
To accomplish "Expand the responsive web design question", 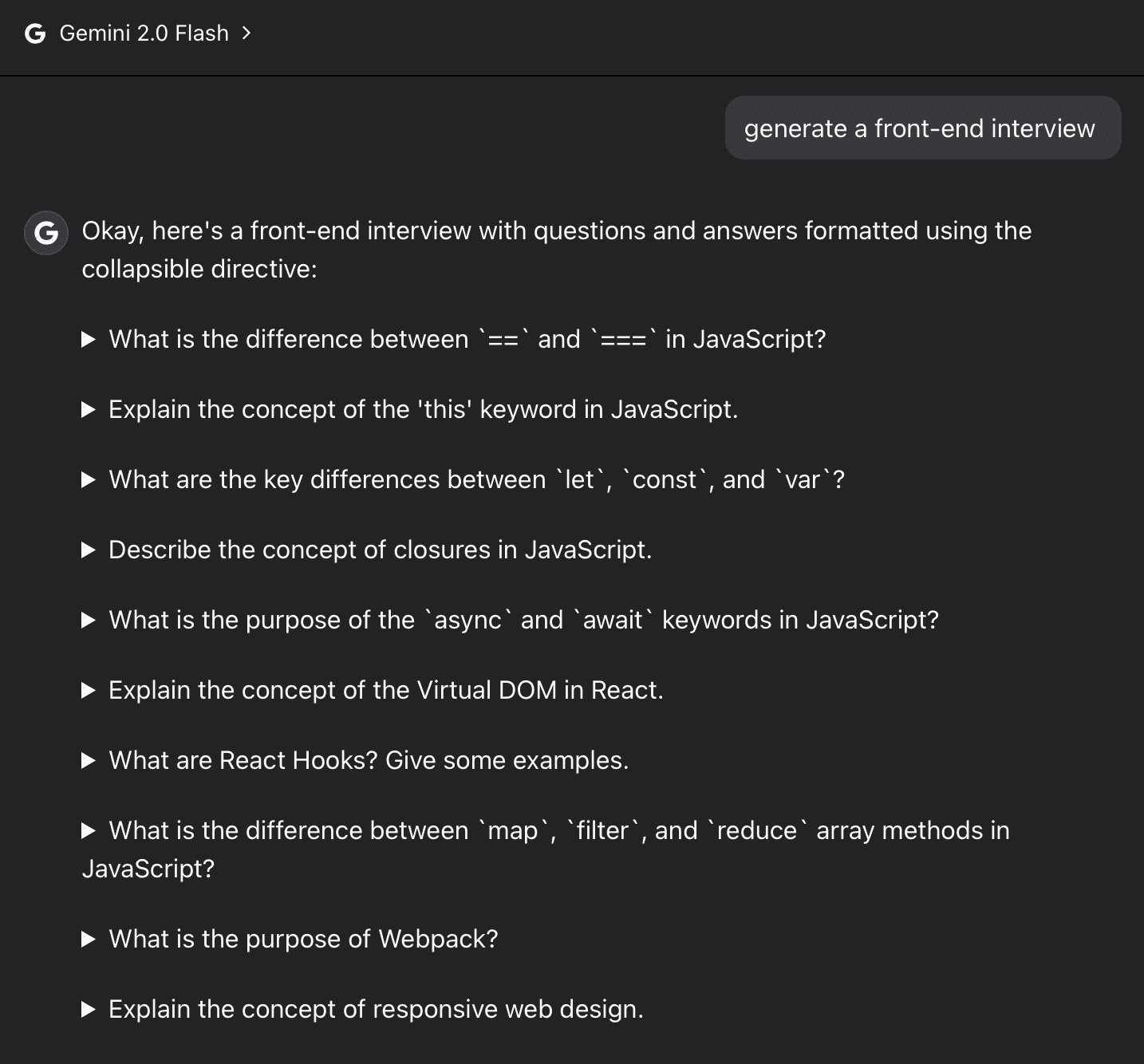I will (363, 1009).
